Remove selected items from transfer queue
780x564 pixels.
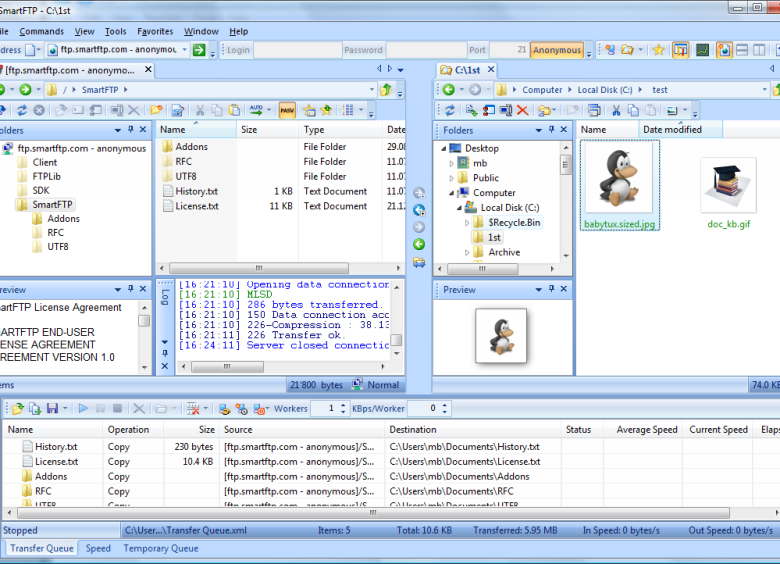point(139,409)
